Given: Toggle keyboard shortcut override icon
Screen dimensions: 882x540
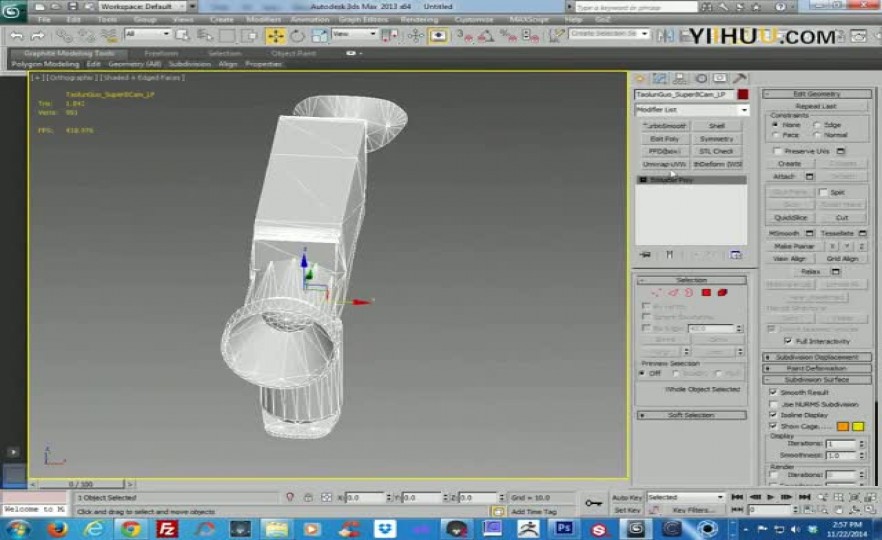Looking at the screenshot, I should 438,36.
